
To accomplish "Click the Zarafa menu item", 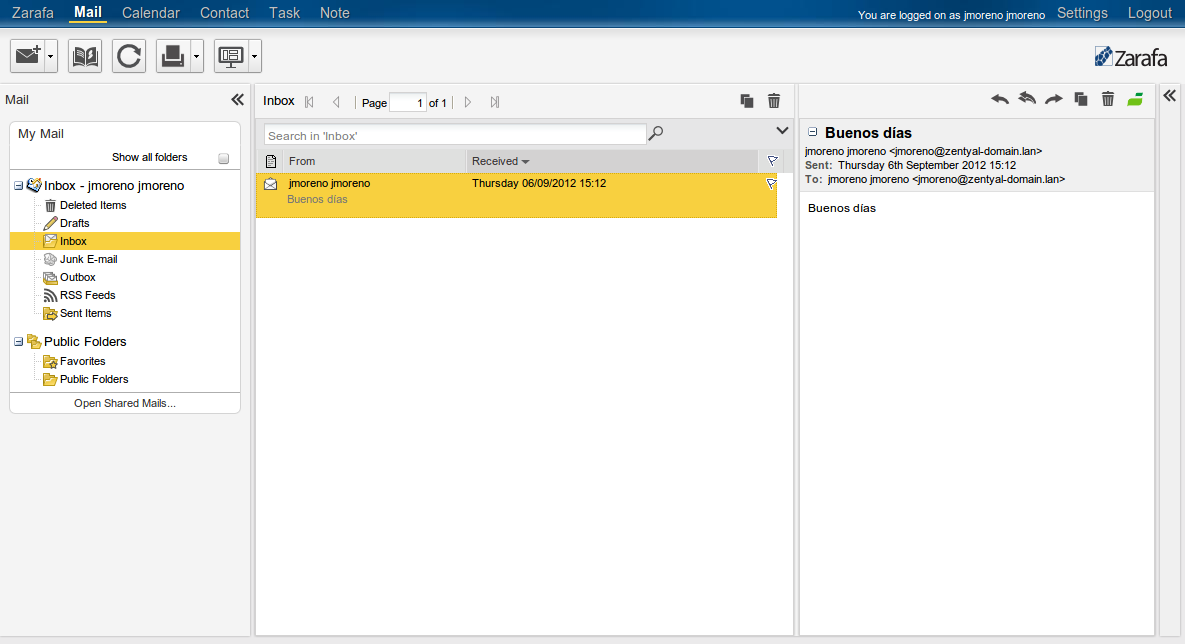I will 32,13.
